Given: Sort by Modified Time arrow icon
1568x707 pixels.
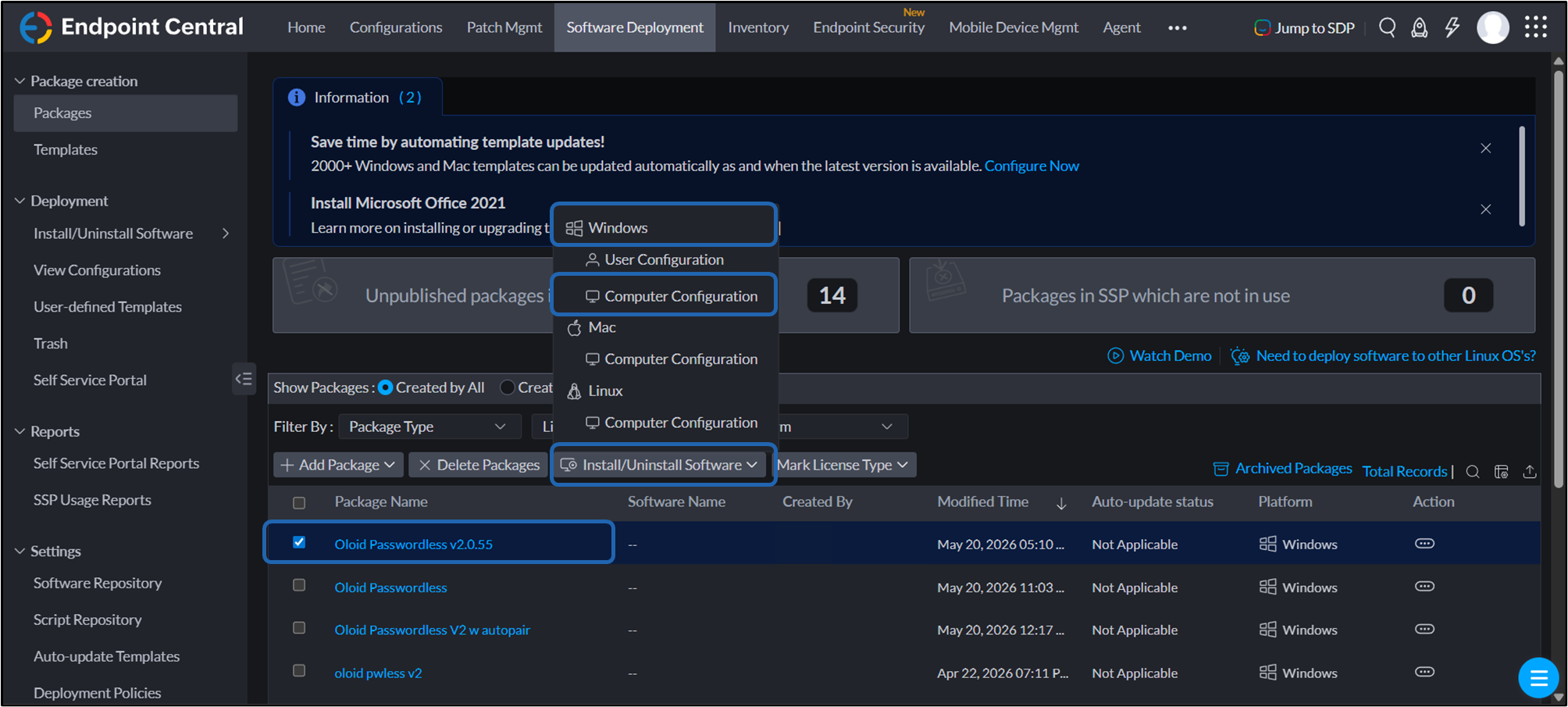Looking at the screenshot, I should [1061, 503].
